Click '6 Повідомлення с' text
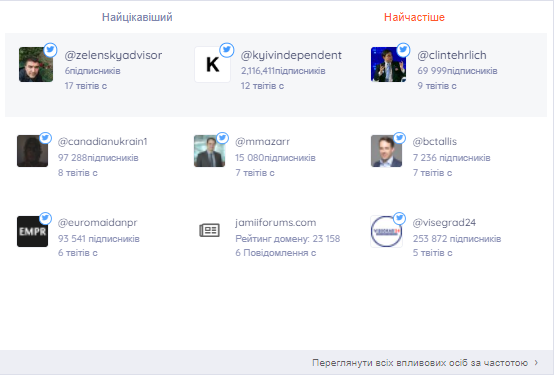 [x=276, y=253]
